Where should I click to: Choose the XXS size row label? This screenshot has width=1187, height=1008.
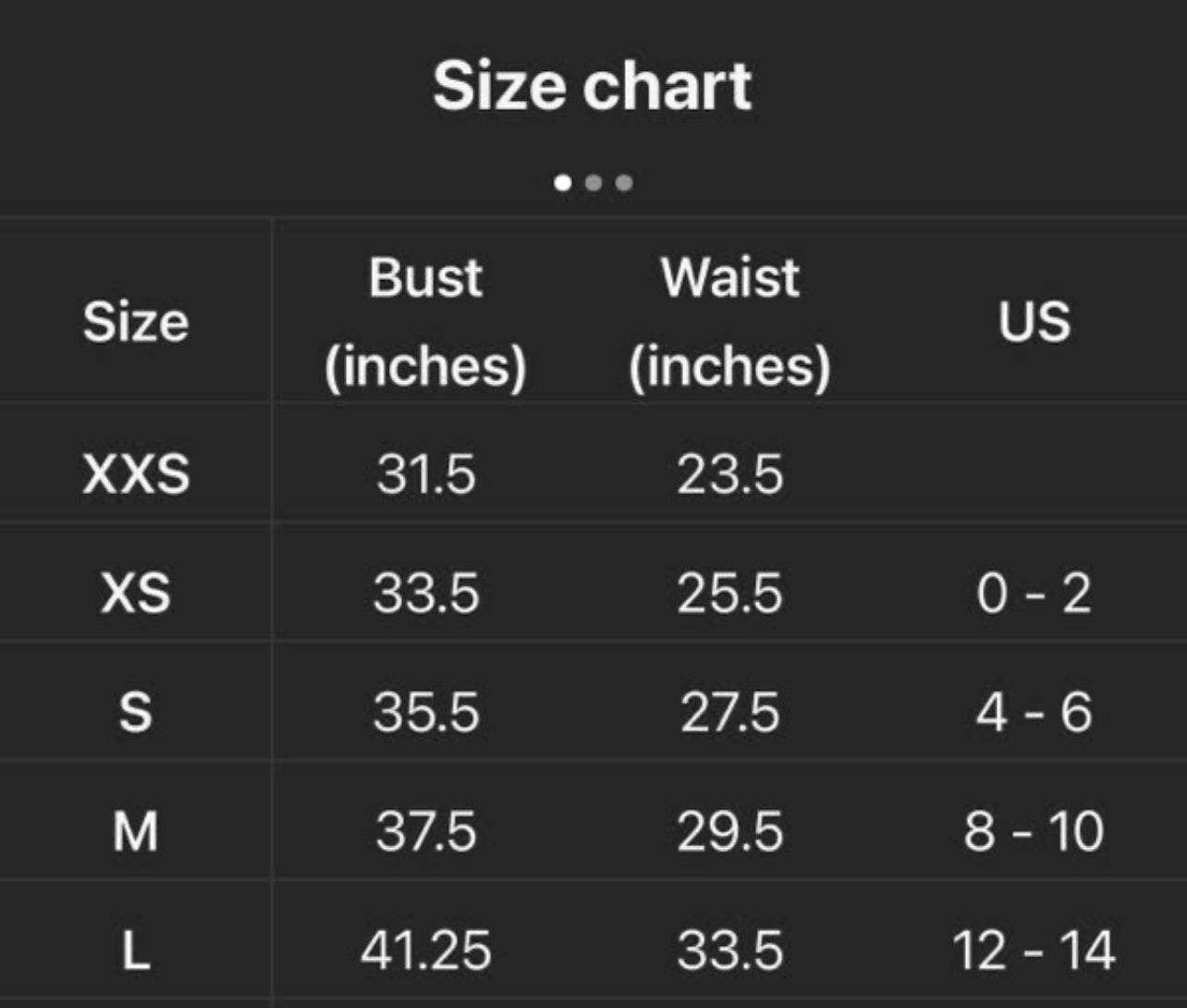[x=136, y=474]
